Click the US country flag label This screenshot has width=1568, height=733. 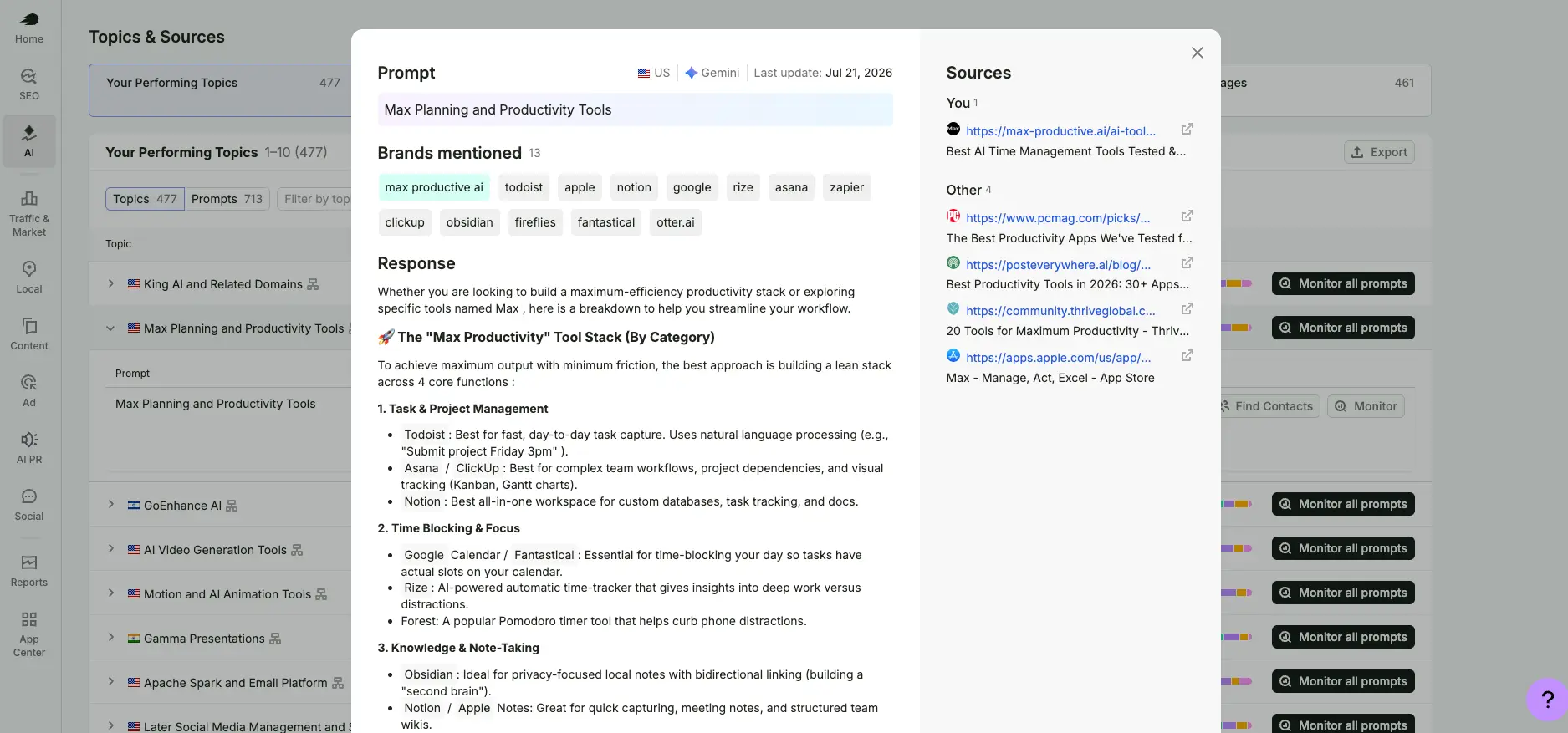[x=654, y=73]
